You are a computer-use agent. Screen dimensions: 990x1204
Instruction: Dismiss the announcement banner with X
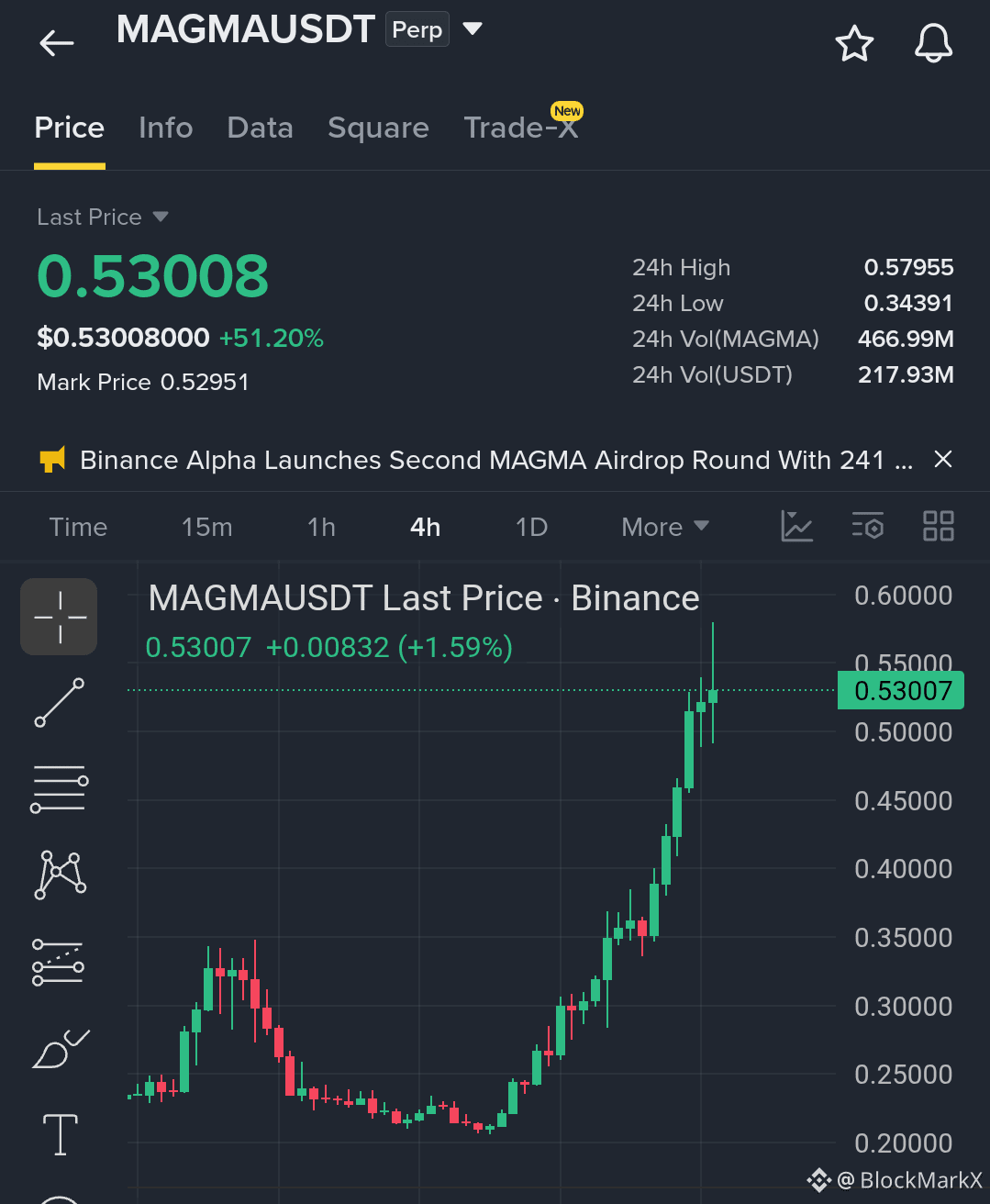click(942, 459)
